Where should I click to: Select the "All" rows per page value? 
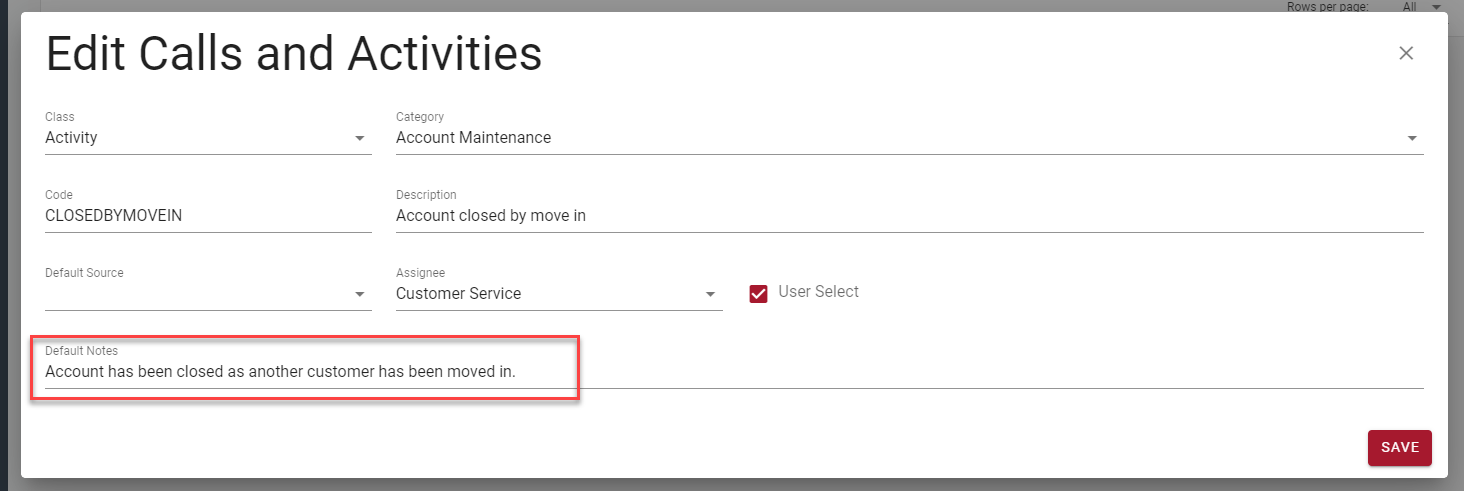pos(1410,6)
